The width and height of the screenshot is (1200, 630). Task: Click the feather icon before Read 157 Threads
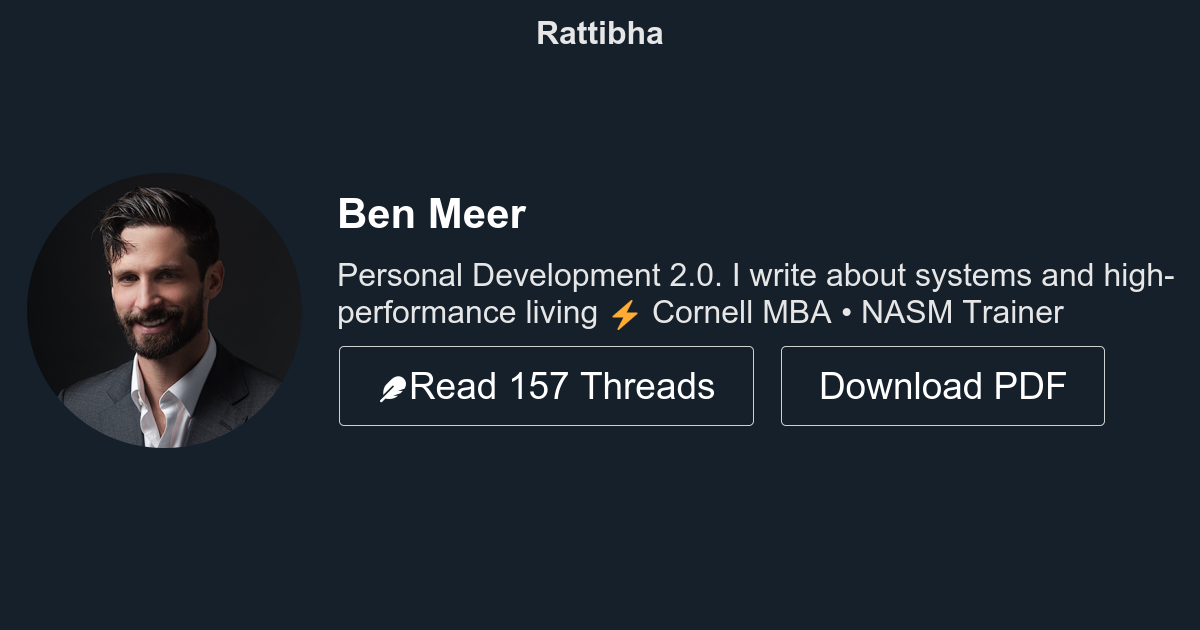(393, 388)
